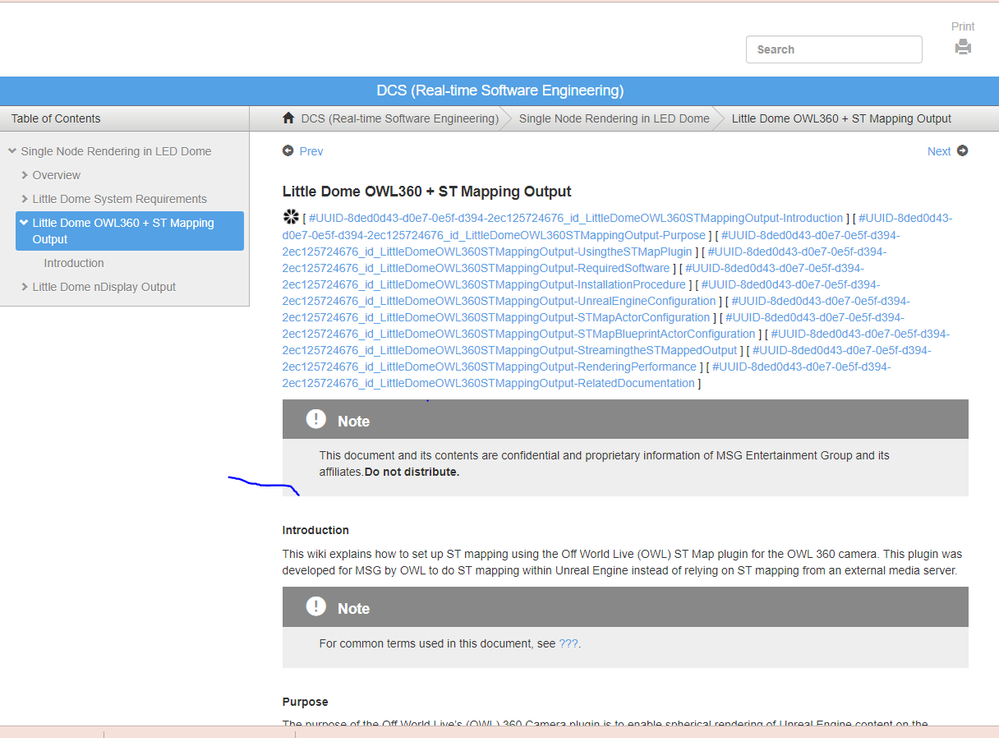The image size is (999, 738).
Task: Follow the STMapBlueprintActorConfiguration anchor link
Action: point(519,334)
